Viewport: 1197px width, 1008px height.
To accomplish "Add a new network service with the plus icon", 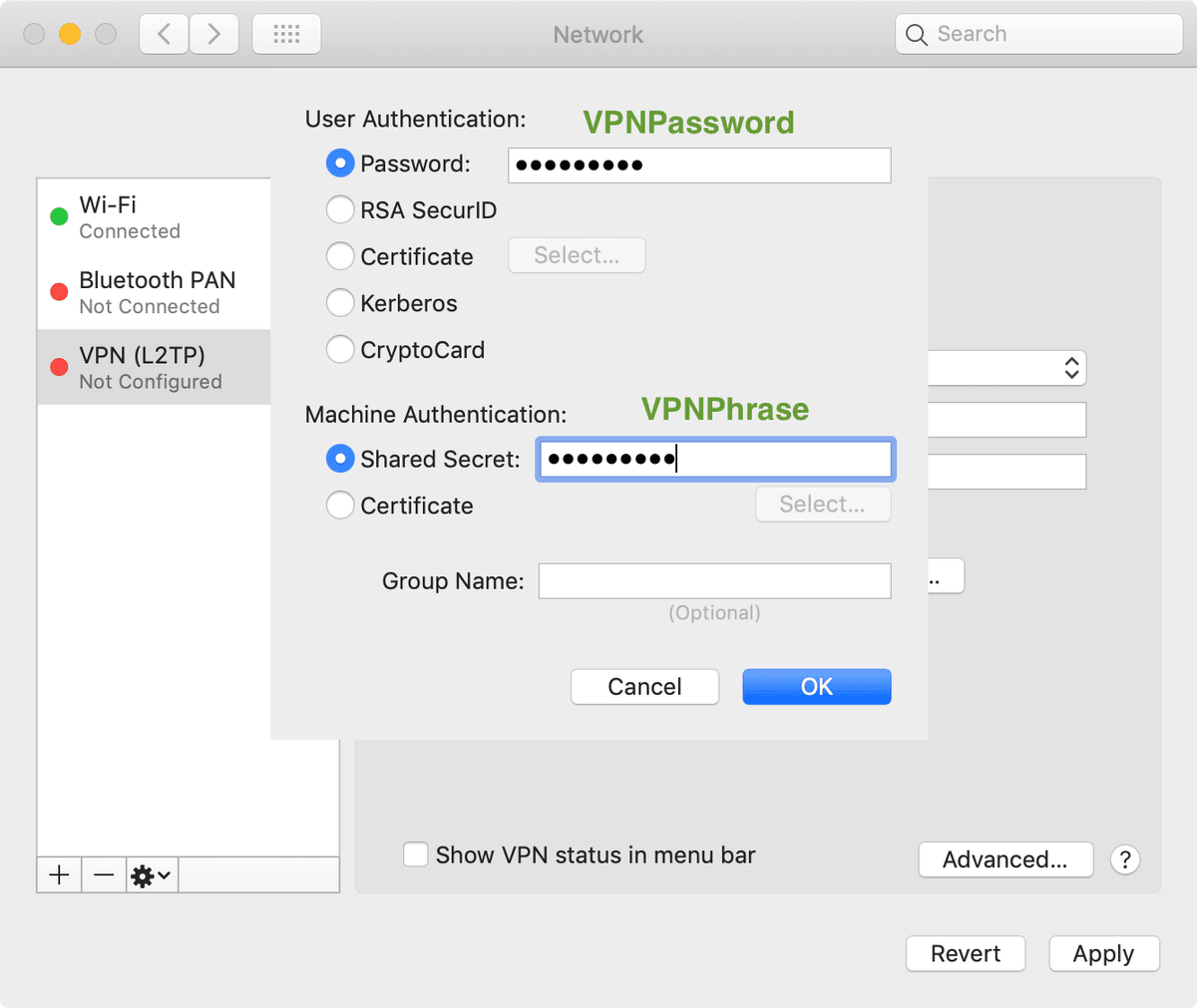I will 59,874.
